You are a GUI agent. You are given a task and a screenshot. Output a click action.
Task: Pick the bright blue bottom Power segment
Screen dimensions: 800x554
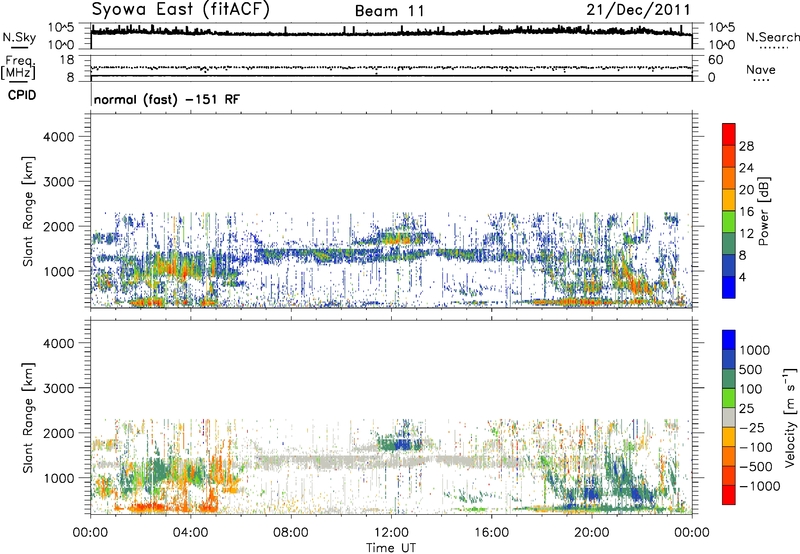click(x=729, y=287)
